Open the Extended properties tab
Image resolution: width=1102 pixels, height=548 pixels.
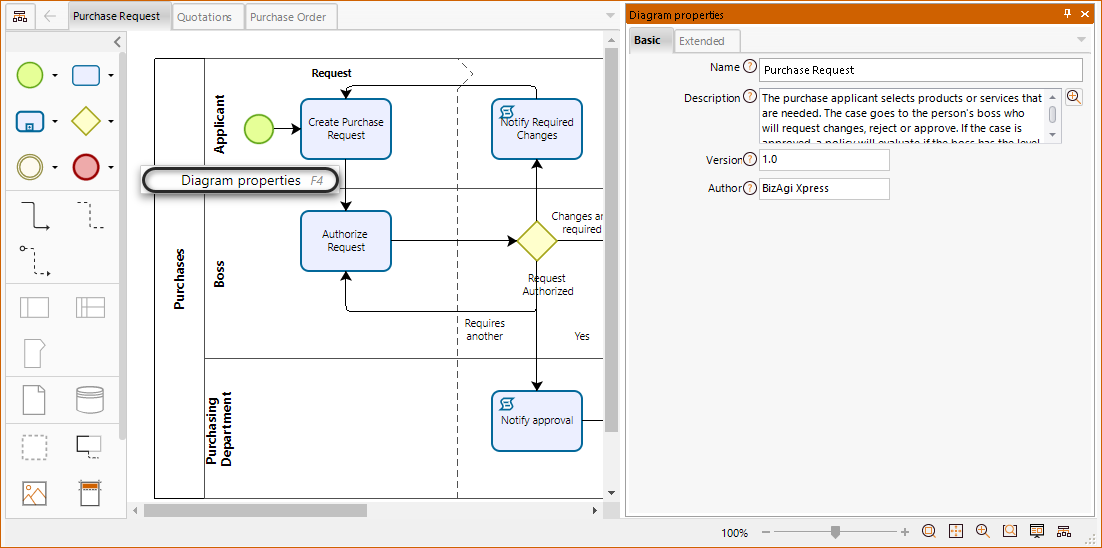pyautogui.click(x=702, y=41)
